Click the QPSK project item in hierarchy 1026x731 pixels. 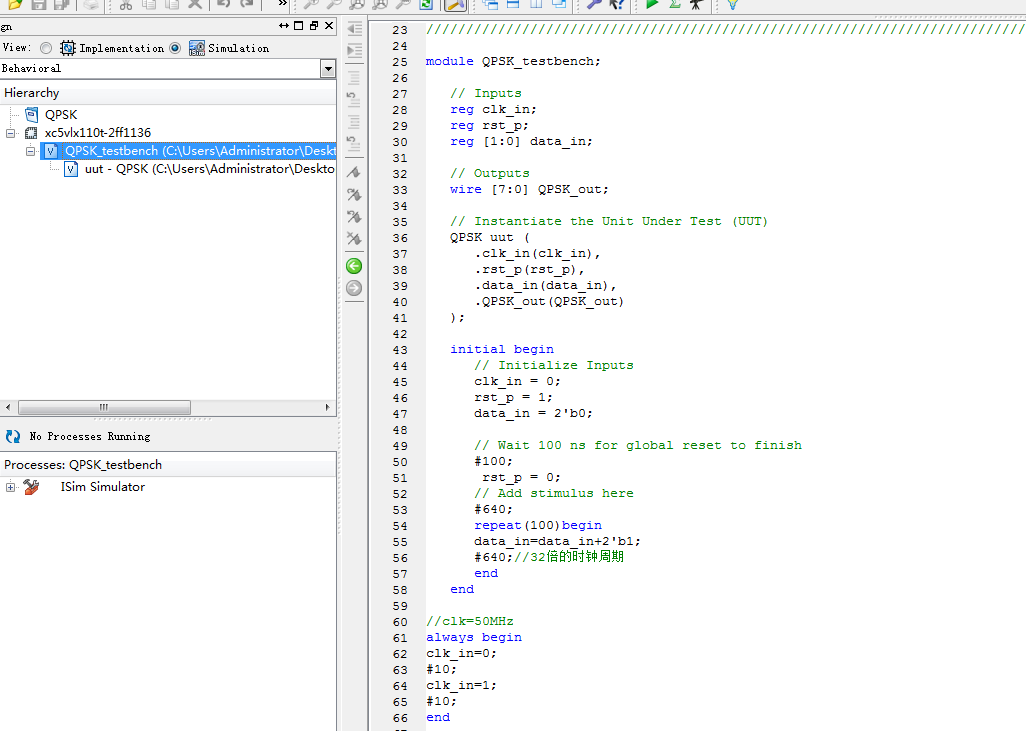point(60,114)
